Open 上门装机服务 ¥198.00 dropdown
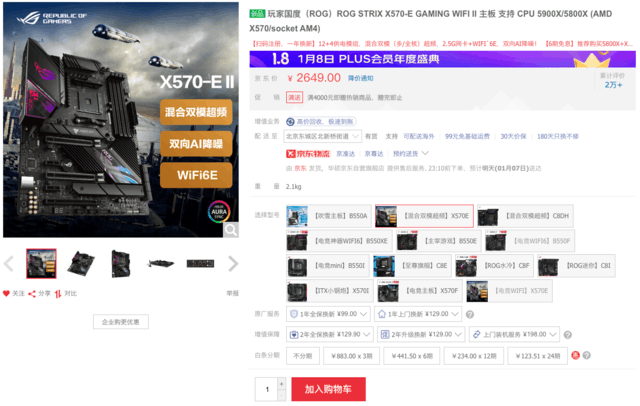640x406 pixels. [x=514, y=335]
